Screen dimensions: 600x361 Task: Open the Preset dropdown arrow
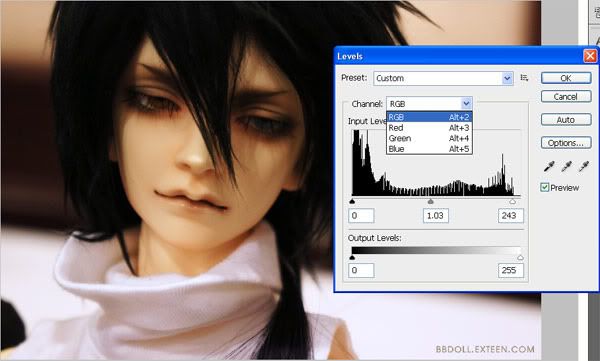click(x=507, y=78)
